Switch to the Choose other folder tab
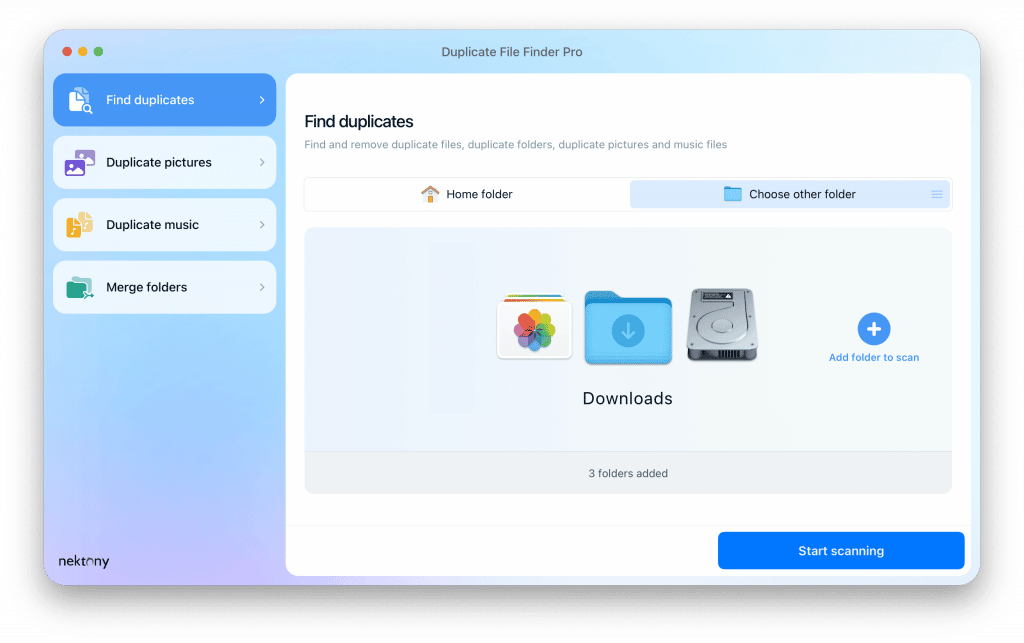Screen dimensions: 1024x643 click(790, 195)
